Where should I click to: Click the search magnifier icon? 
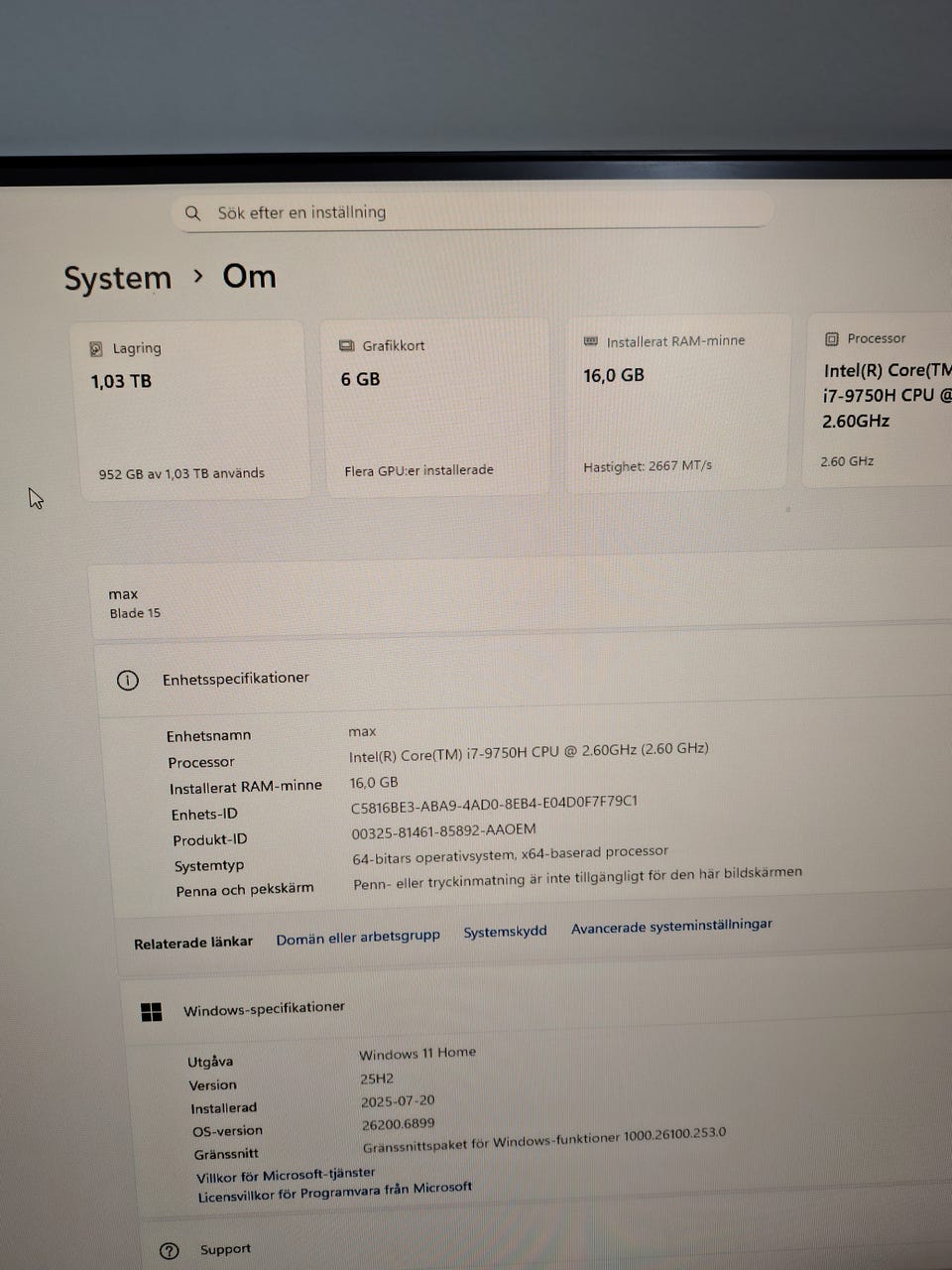pos(193,212)
